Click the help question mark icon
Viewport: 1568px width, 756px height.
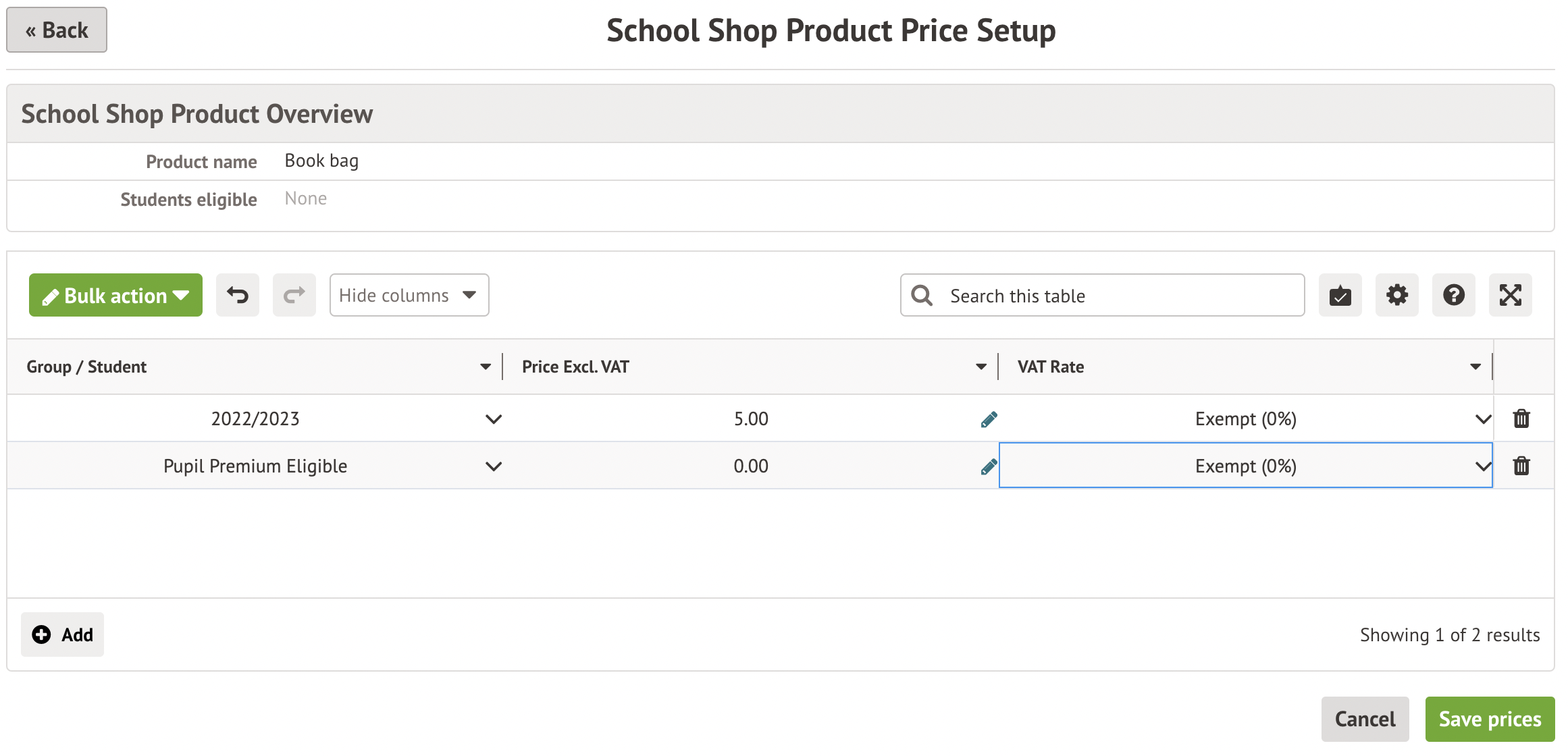[1453, 295]
